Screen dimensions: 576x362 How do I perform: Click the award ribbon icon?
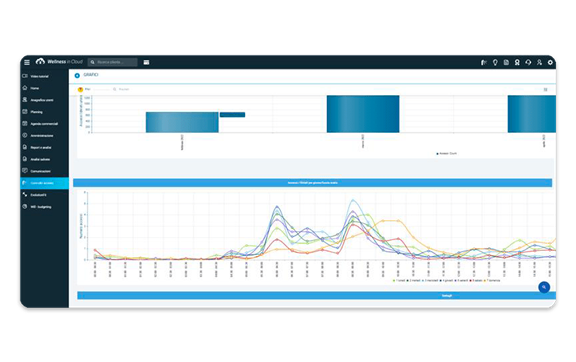pos(517,62)
